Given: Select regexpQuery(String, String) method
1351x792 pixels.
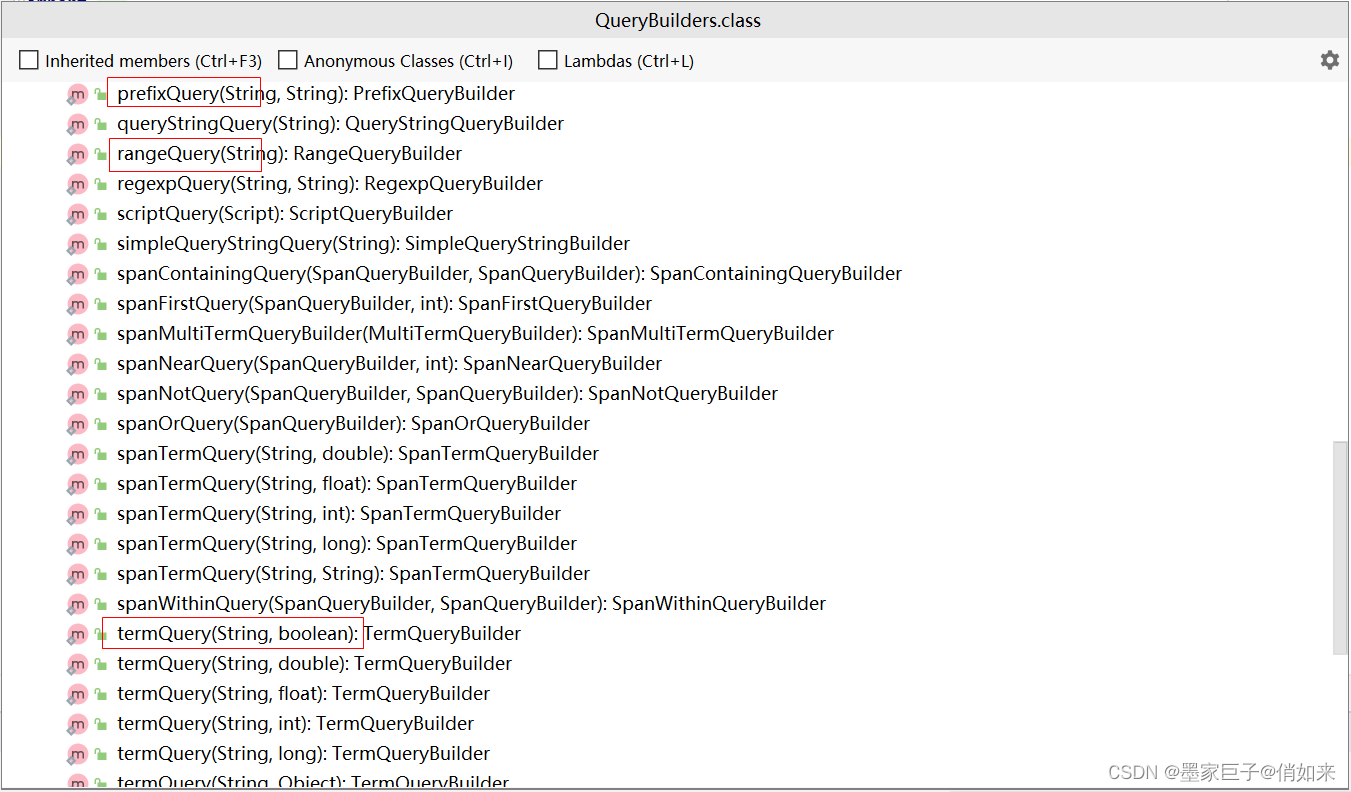Looking at the screenshot, I should point(330,184).
